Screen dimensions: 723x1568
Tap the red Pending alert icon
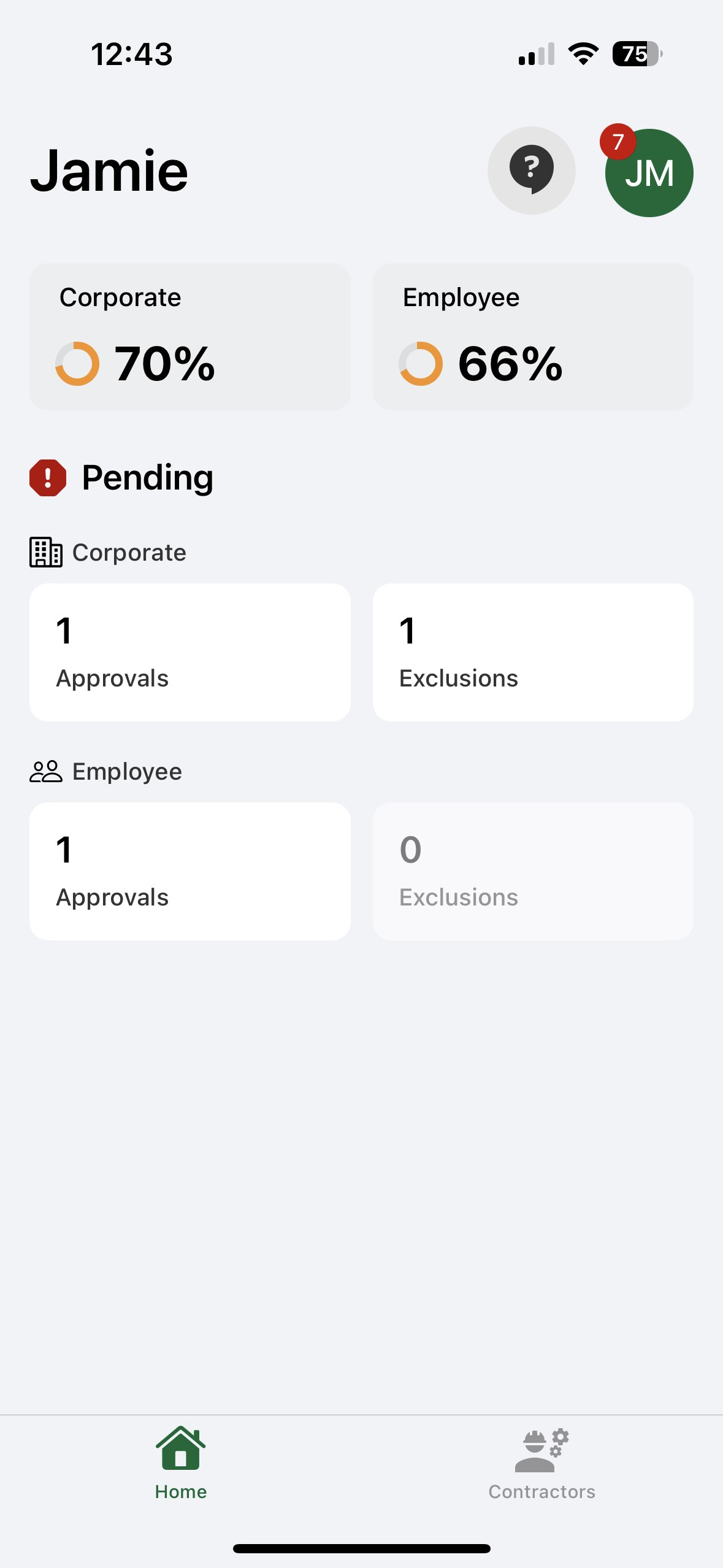[48, 478]
